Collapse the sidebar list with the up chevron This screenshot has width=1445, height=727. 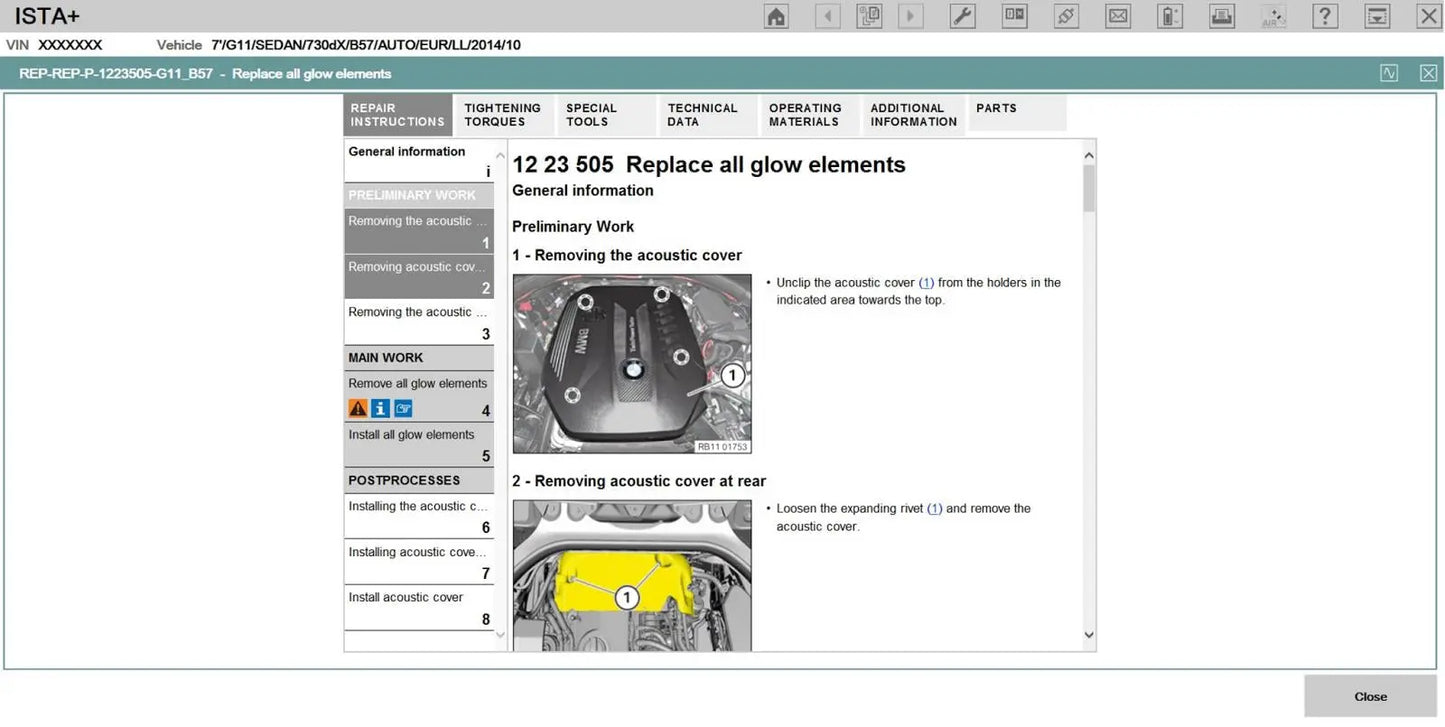click(500, 155)
